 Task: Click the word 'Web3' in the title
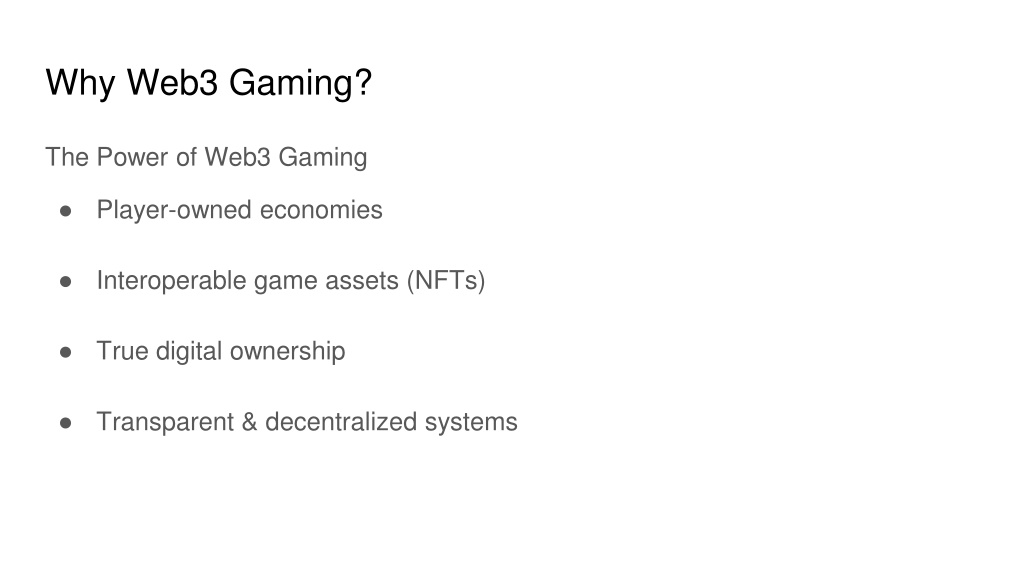pyautogui.click(x=172, y=83)
